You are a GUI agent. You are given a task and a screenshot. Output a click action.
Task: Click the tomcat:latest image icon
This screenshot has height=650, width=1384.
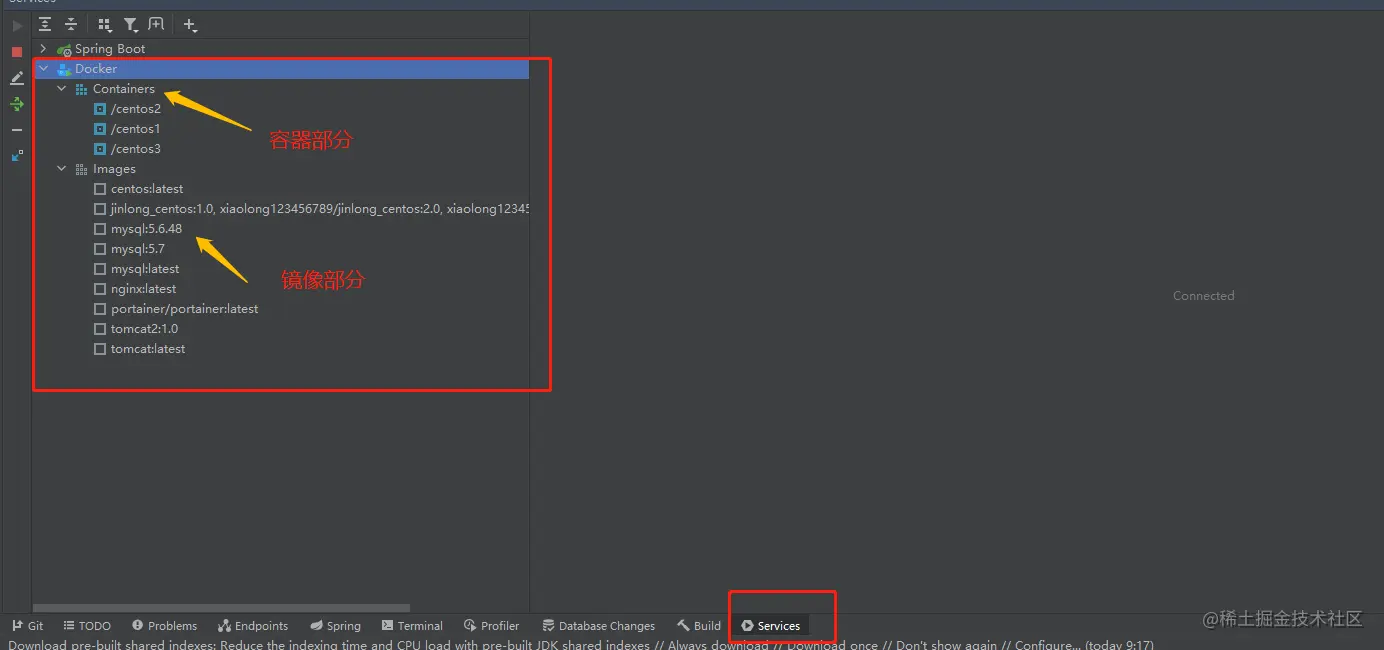tap(100, 349)
